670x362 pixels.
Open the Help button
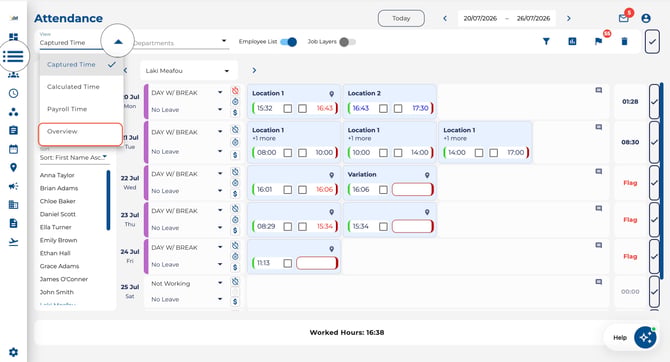(x=631, y=337)
